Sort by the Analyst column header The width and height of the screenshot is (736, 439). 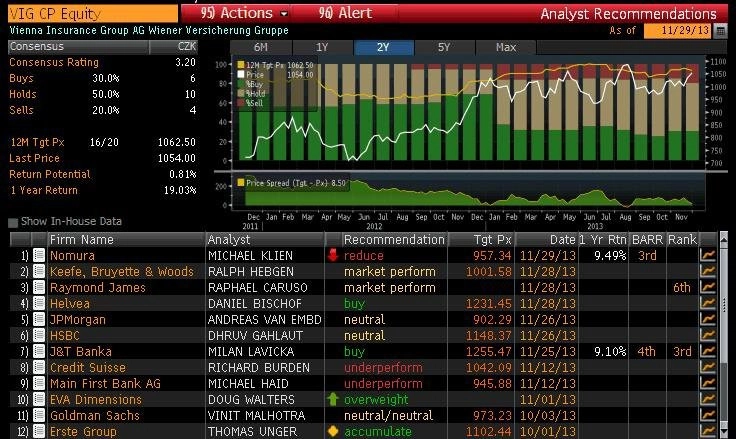tap(265, 240)
